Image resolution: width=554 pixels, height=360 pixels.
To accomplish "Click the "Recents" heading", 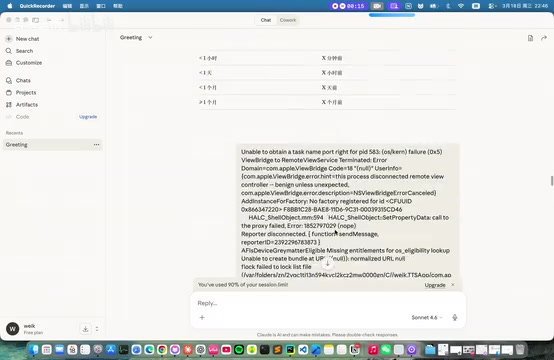I will coord(14,133).
